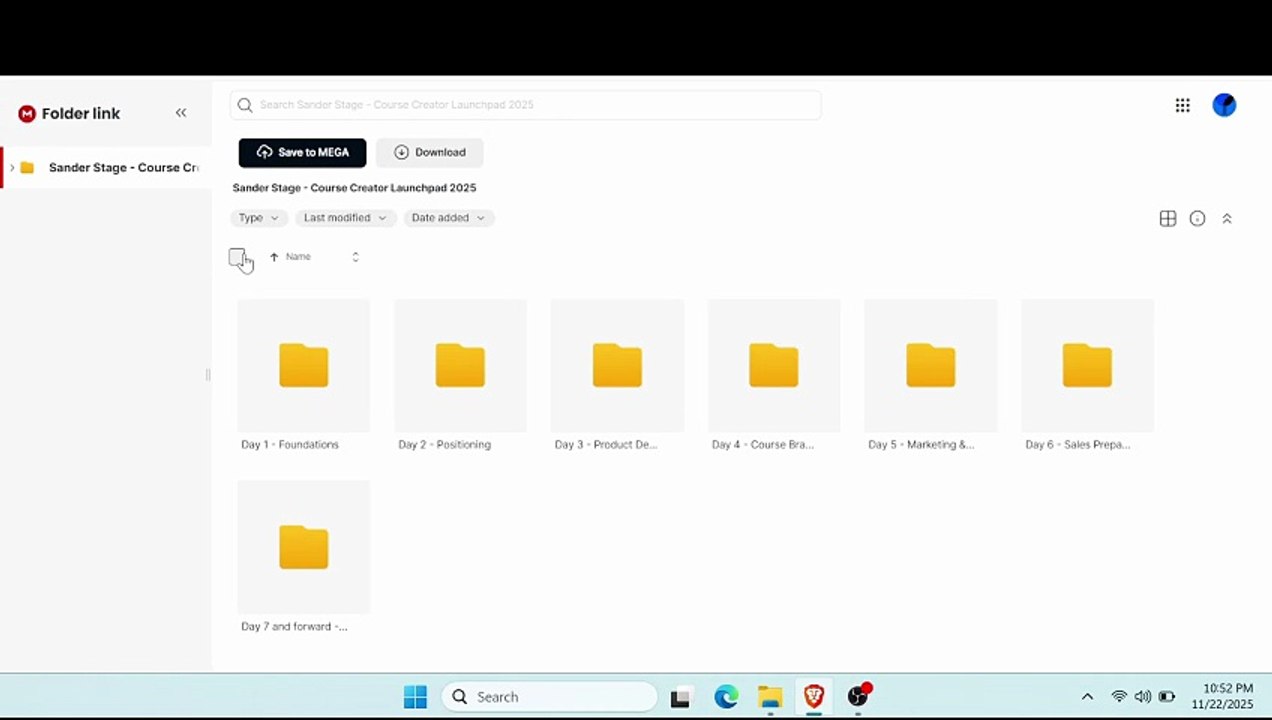Viewport: 1272px width, 720px height.
Task: Toggle sort direction arrow beside Name
Action: pyautogui.click(x=274, y=257)
